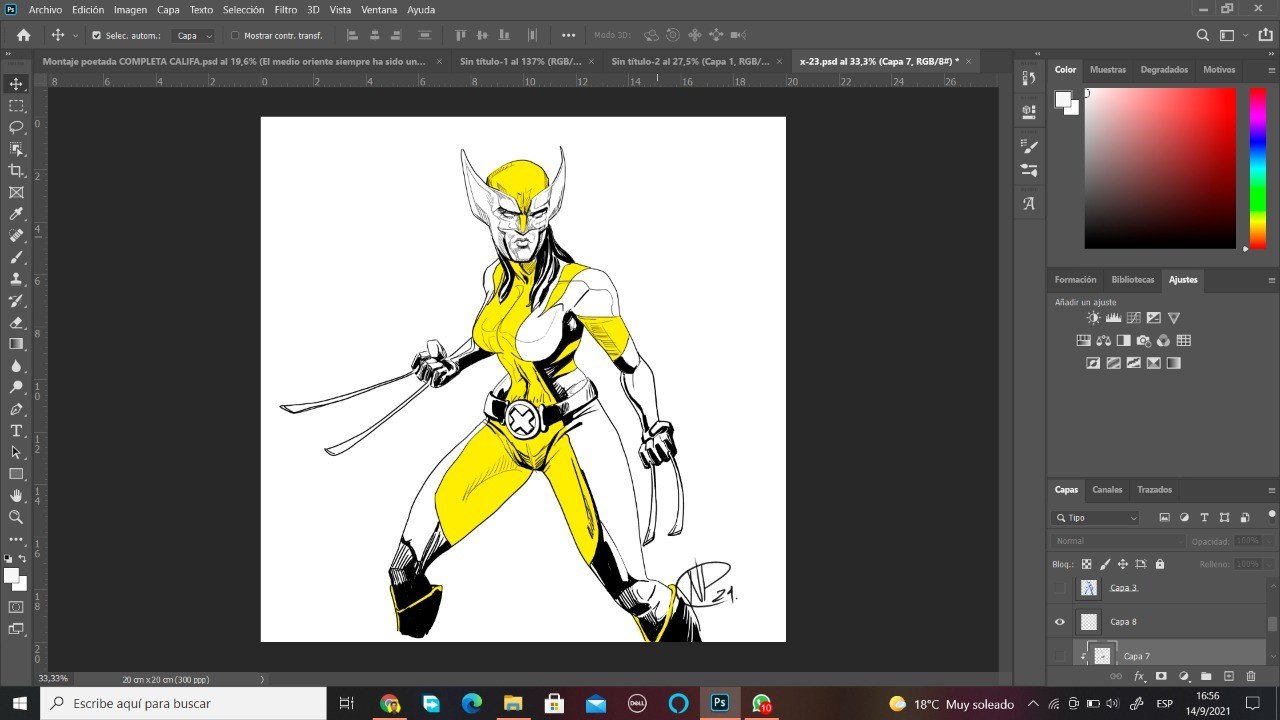1280x720 pixels.
Task: Select the Hand tool
Action: pos(16,495)
